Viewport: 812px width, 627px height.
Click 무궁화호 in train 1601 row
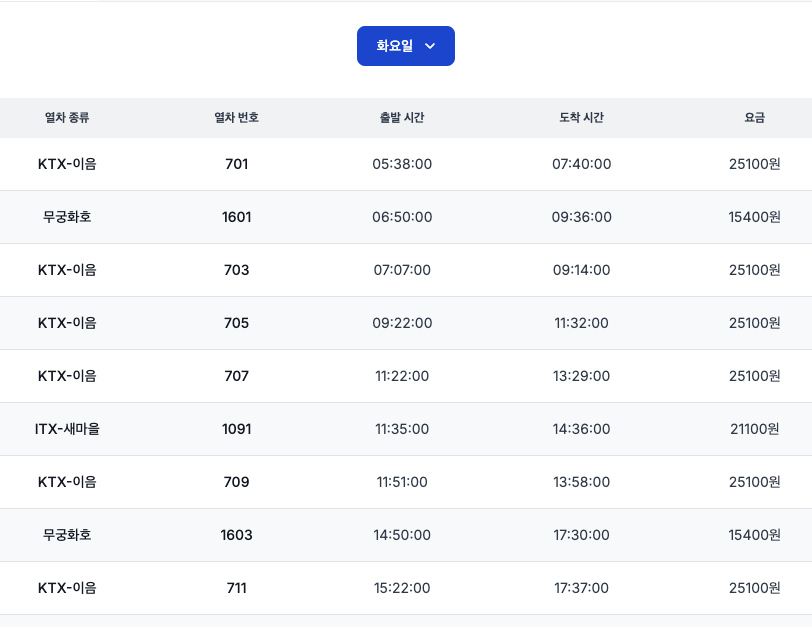(x=67, y=217)
